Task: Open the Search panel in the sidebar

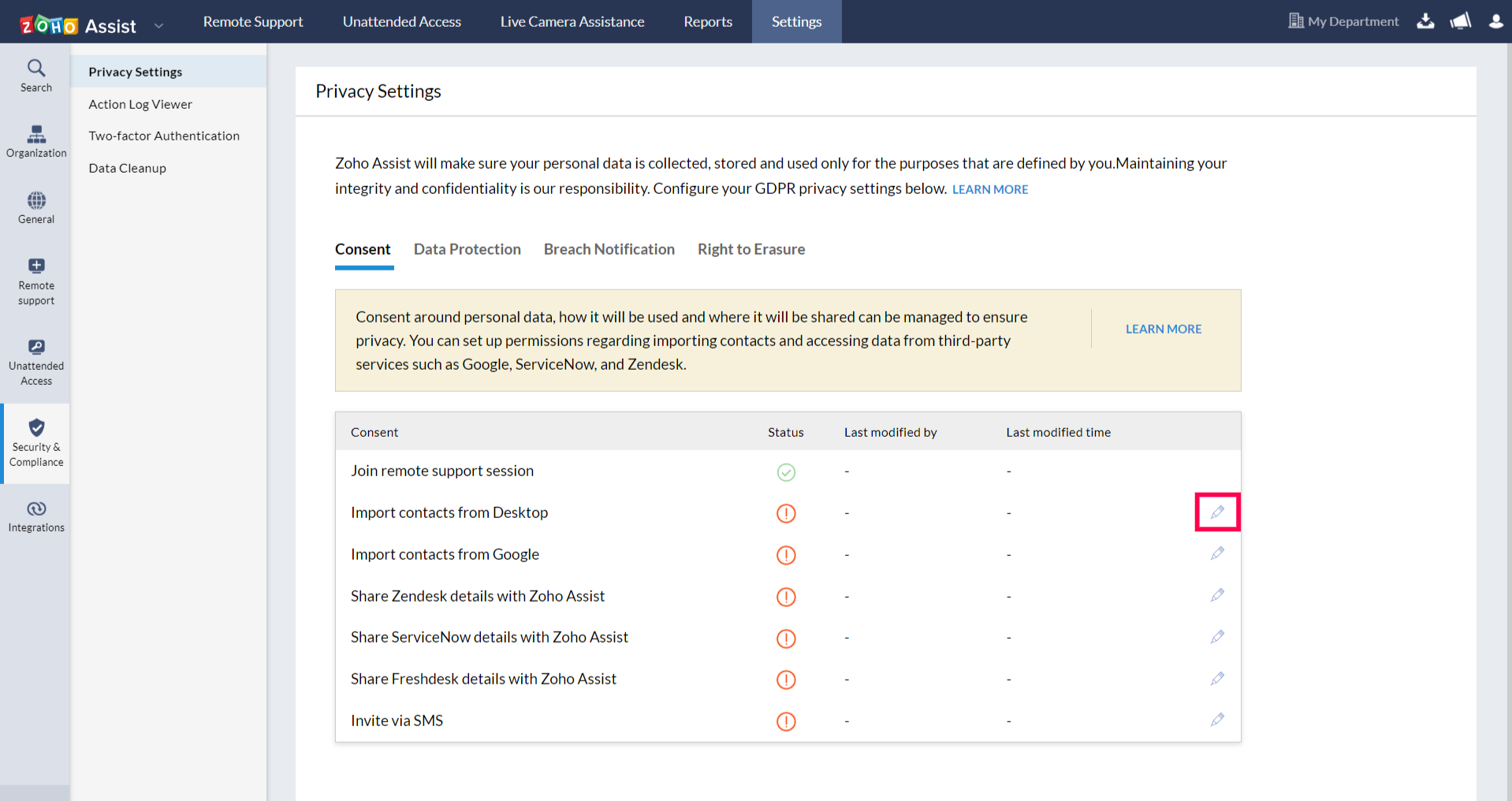Action: coord(35,75)
